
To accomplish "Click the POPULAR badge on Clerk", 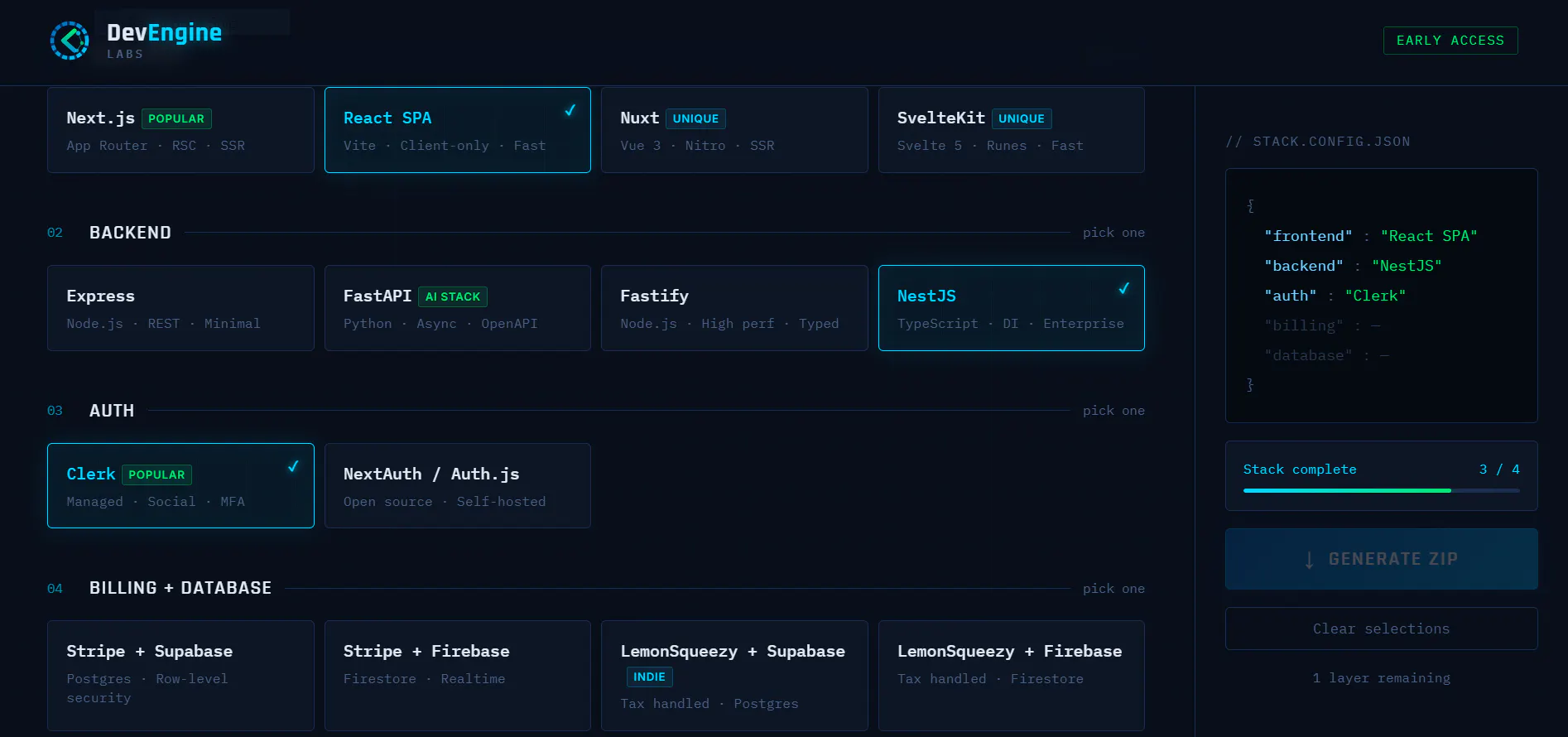I will 156,474.
